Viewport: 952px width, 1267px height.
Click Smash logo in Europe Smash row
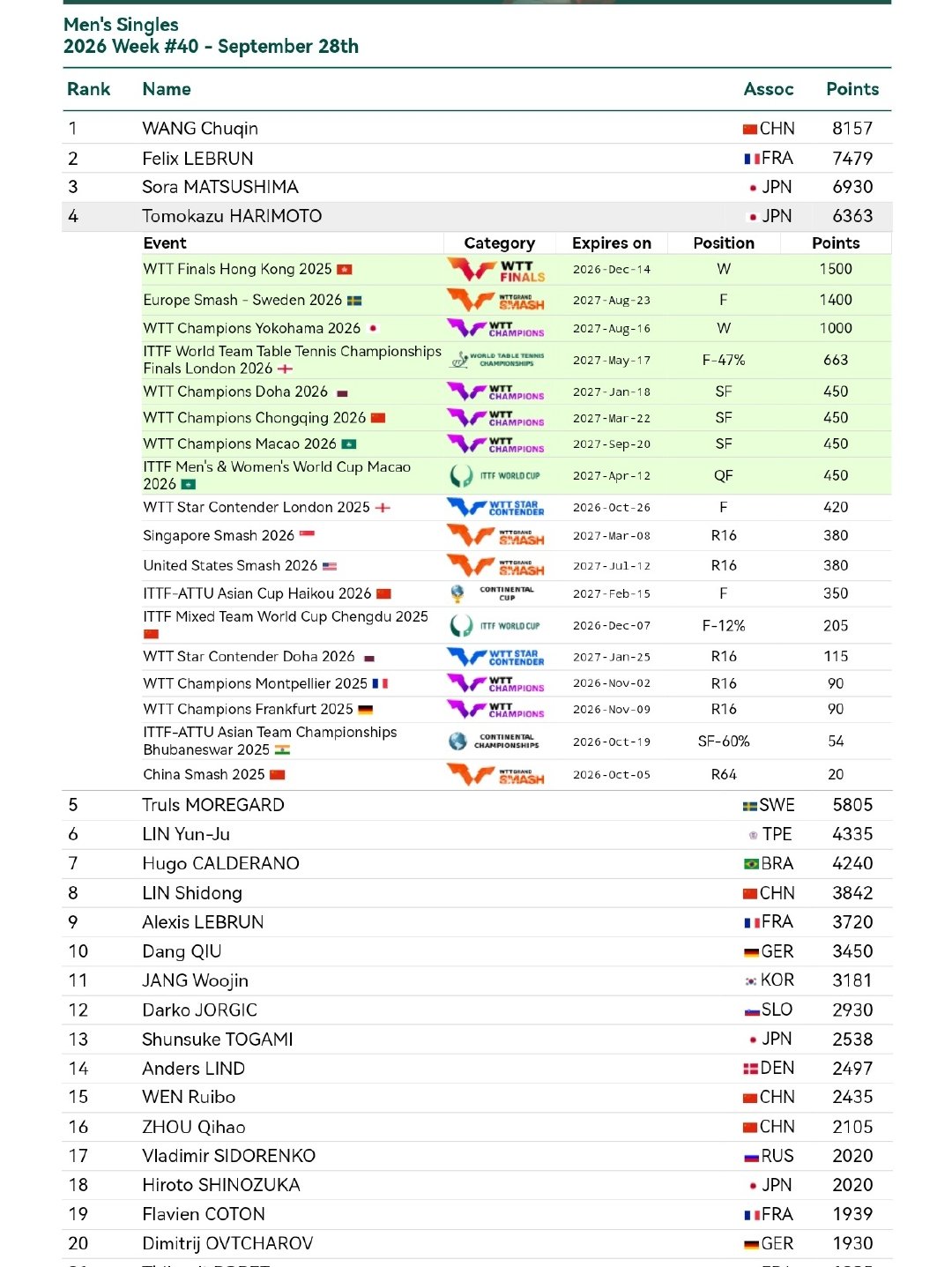[x=496, y=300]
